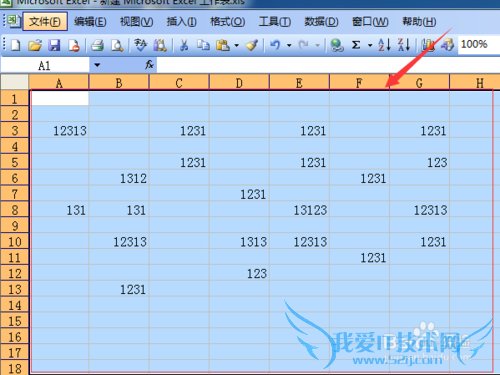
Task: Click the 100% zoom combo box
Action: pyautogui.click(x=479, y=44)
